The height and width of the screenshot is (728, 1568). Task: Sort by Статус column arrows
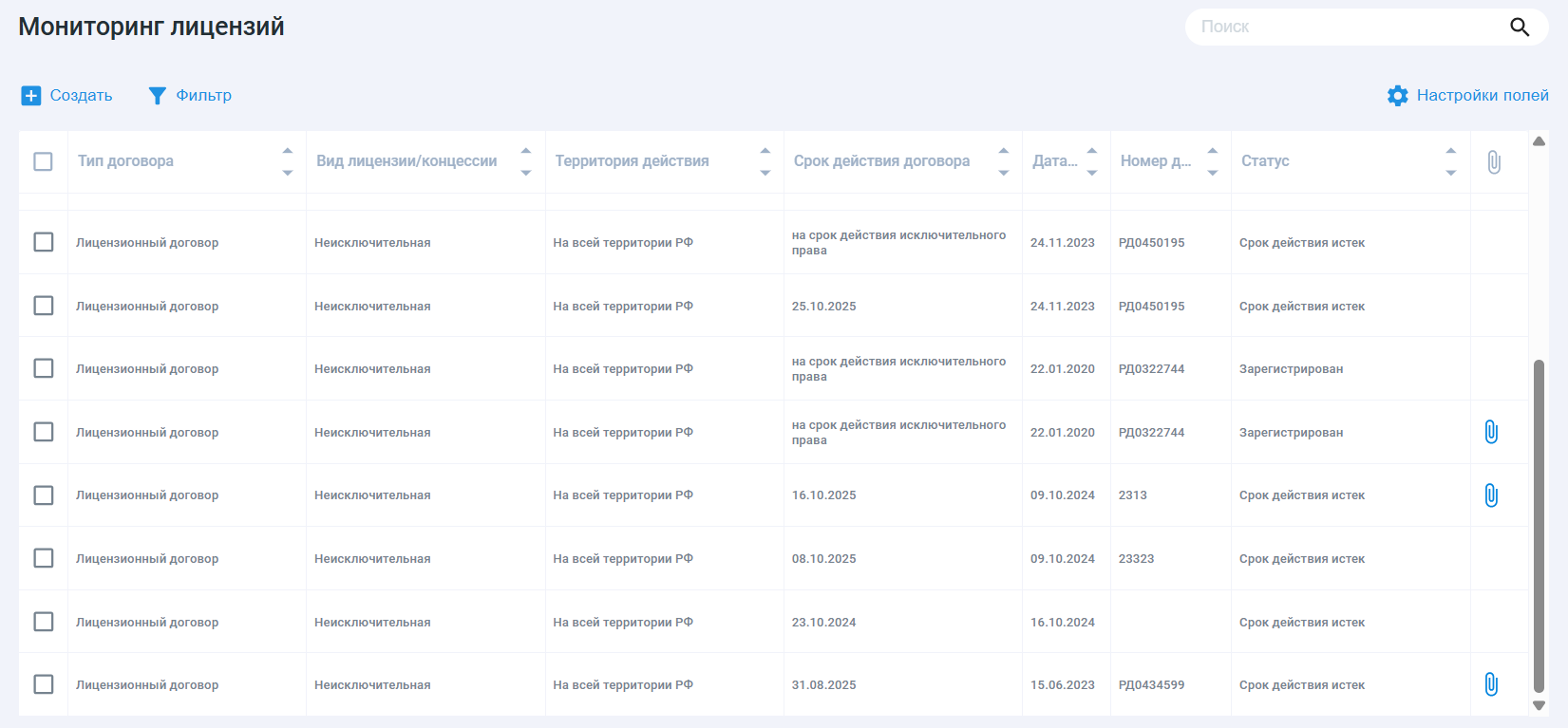point(1450,161)
